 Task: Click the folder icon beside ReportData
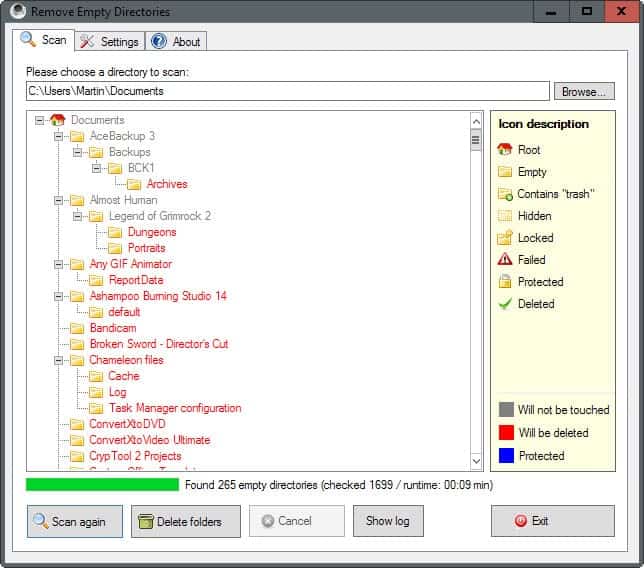click(x=96, y=280)
